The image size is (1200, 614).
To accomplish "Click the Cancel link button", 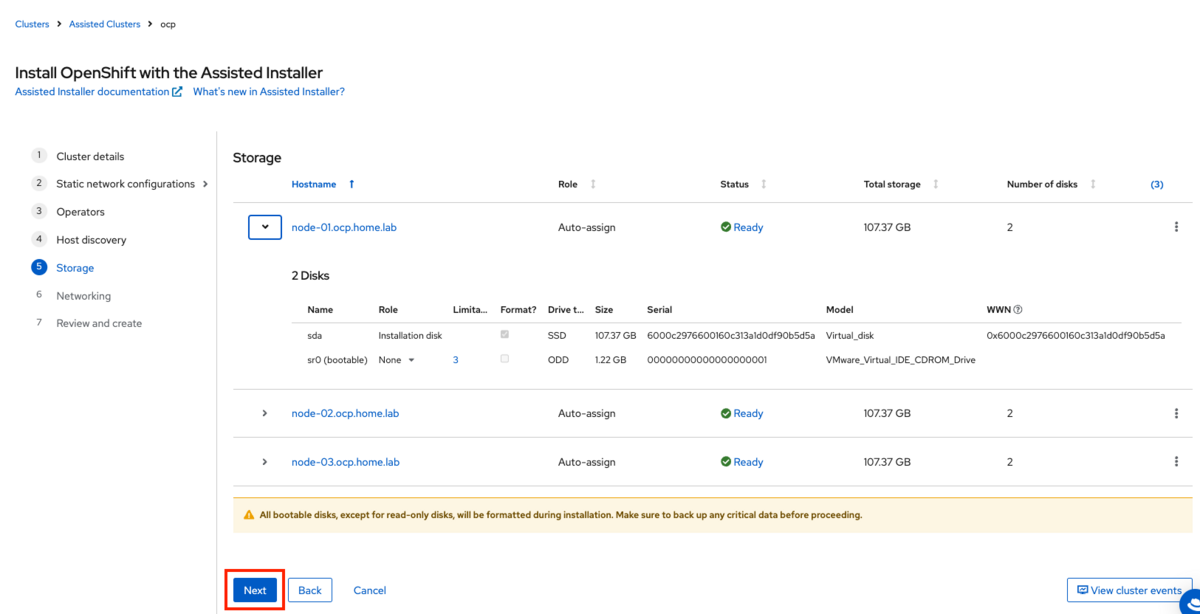I will click(370, 590).
